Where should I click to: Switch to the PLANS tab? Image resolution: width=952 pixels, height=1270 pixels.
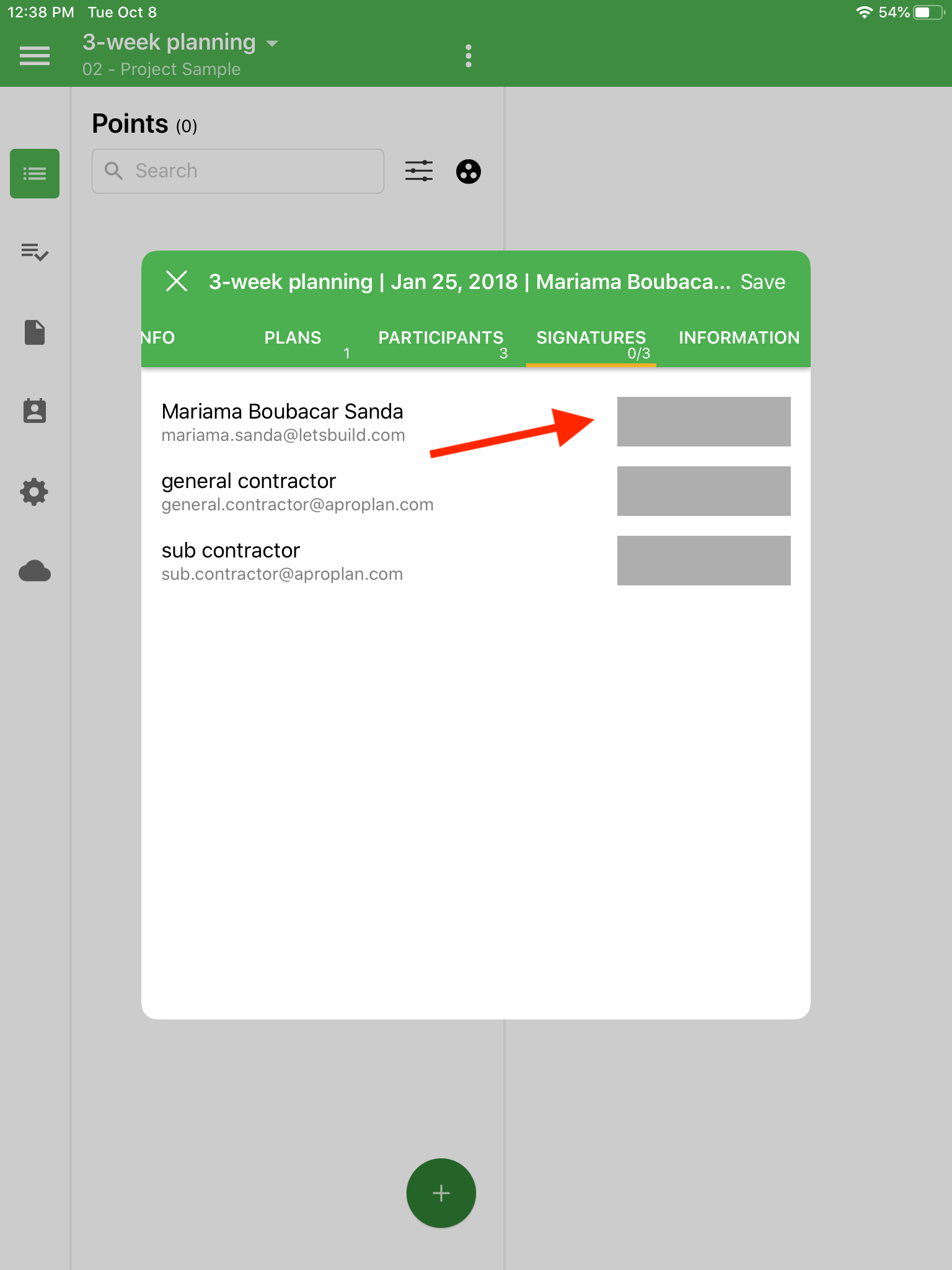pos(293,337)
